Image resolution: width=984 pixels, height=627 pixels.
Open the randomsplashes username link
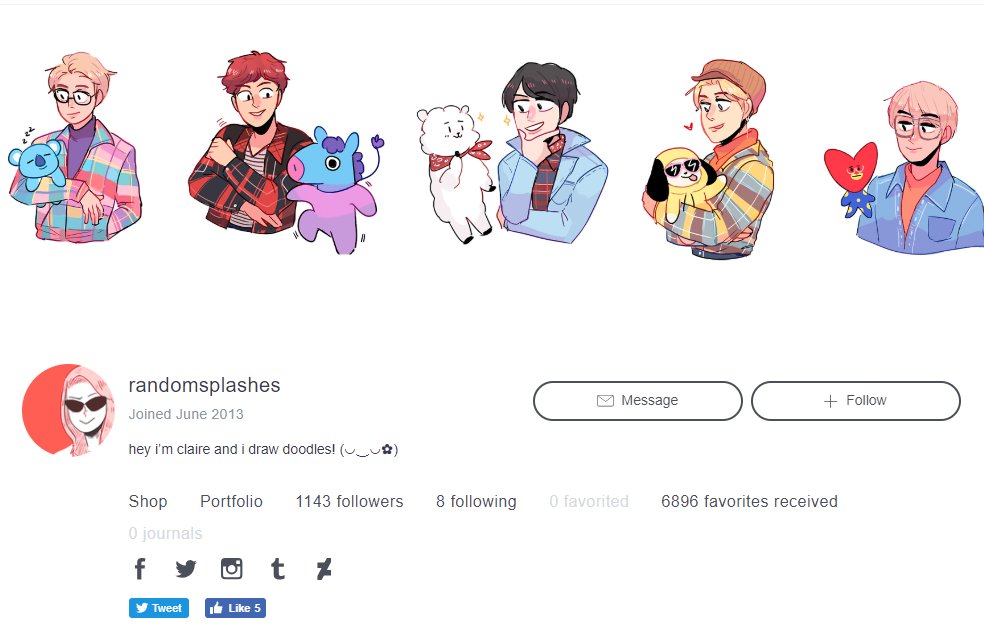[205, 385]
